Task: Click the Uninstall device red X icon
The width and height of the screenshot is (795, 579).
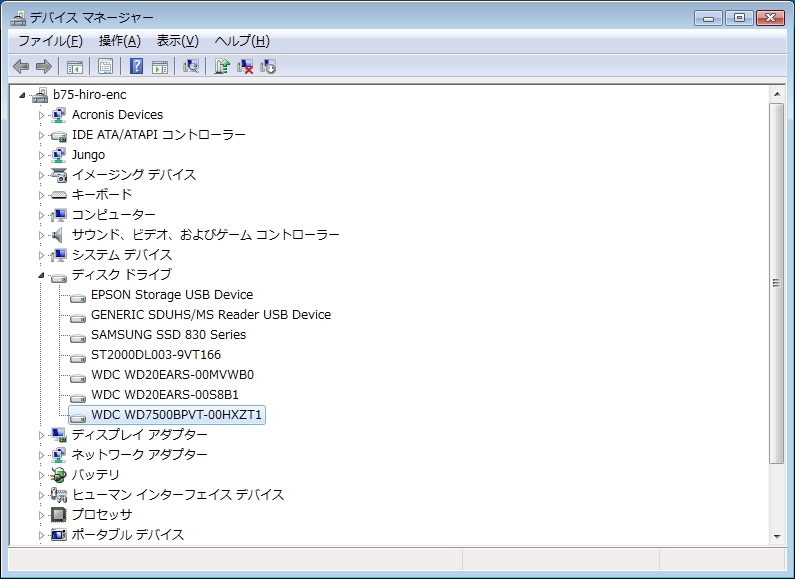Action: pos(245,66)
